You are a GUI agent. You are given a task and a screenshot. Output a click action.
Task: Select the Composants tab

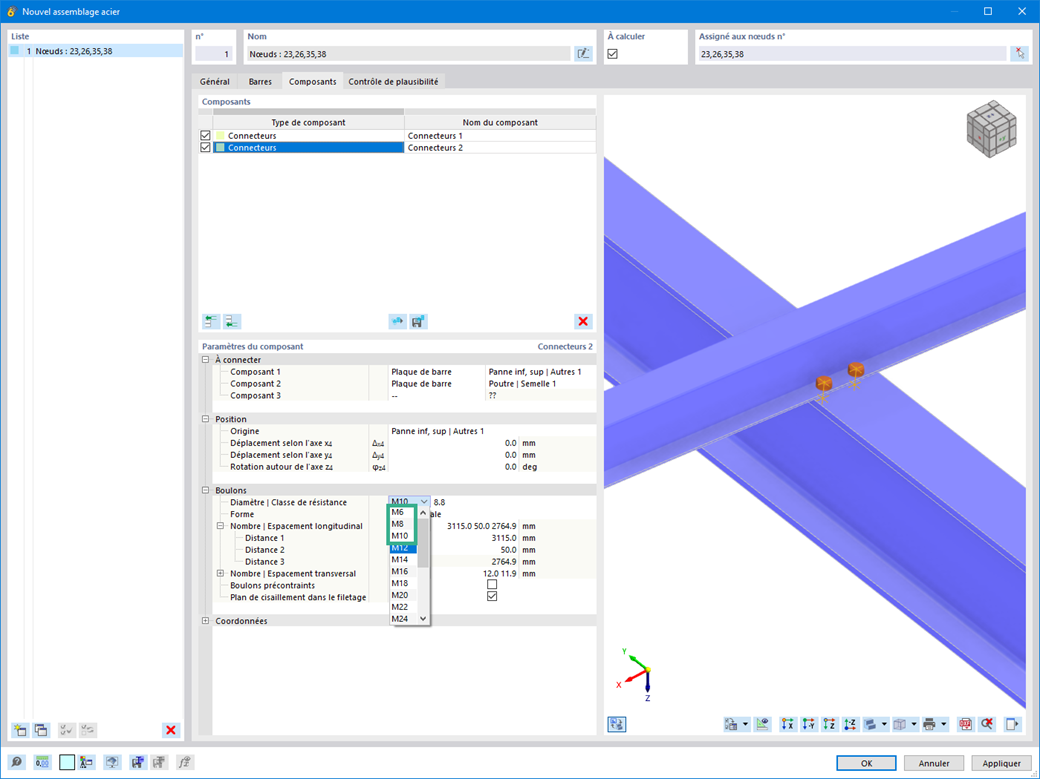[x=312, y=82]
